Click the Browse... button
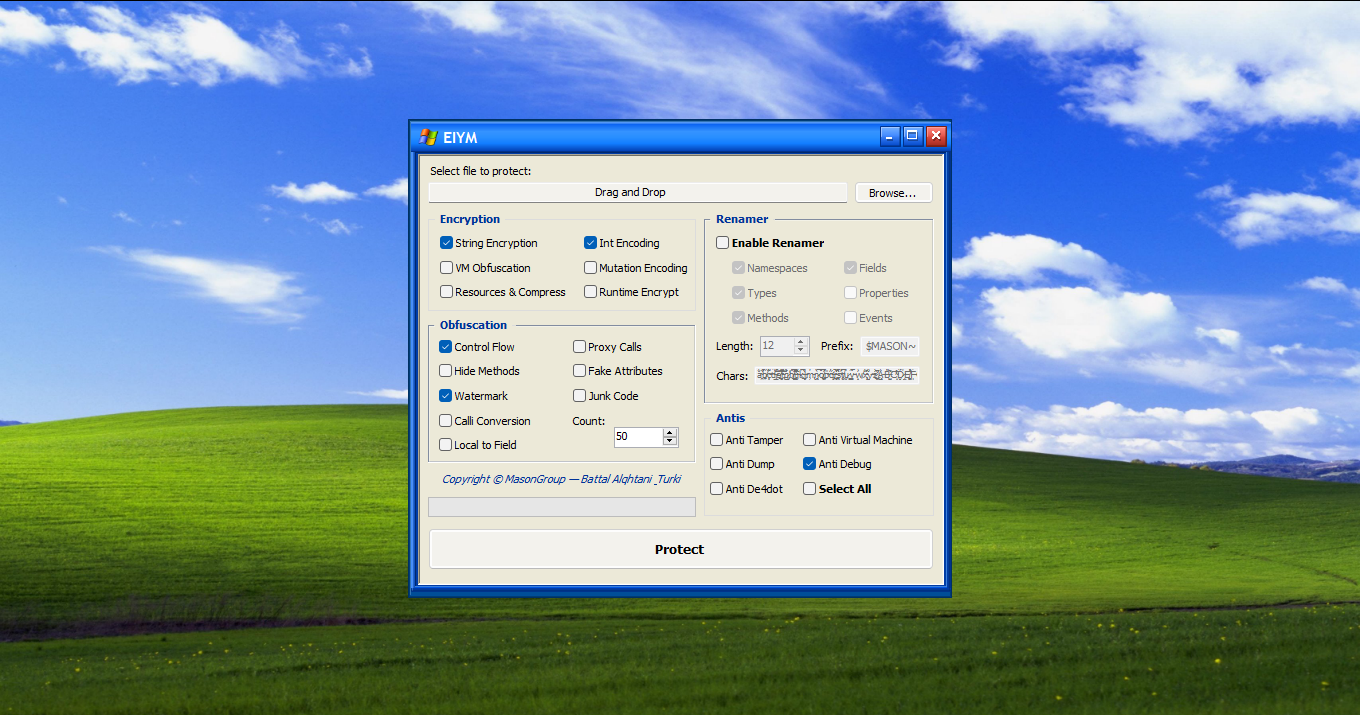Viewport: 1360px width, 715px height. (893, 193)
